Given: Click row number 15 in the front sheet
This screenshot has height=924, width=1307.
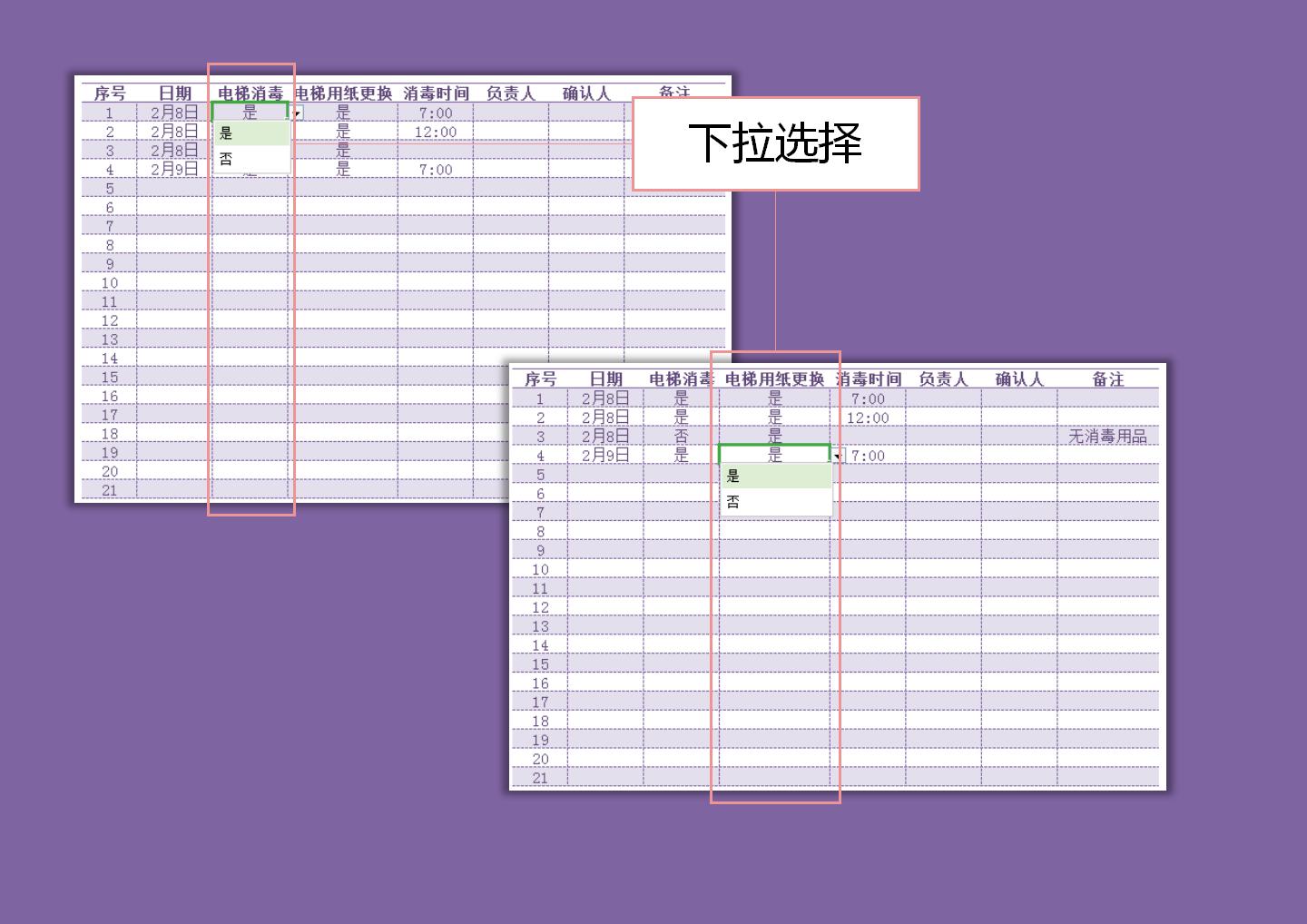Looking at the screenshot, I should (540, 664).
